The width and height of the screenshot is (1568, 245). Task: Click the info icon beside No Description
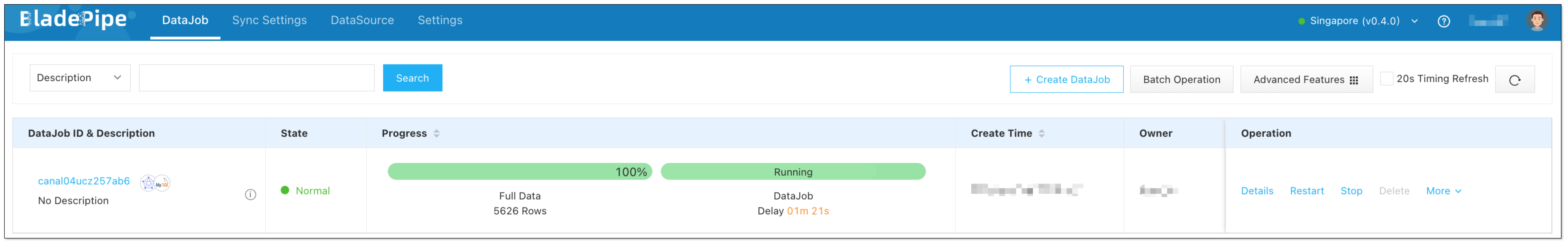(250, 195)
